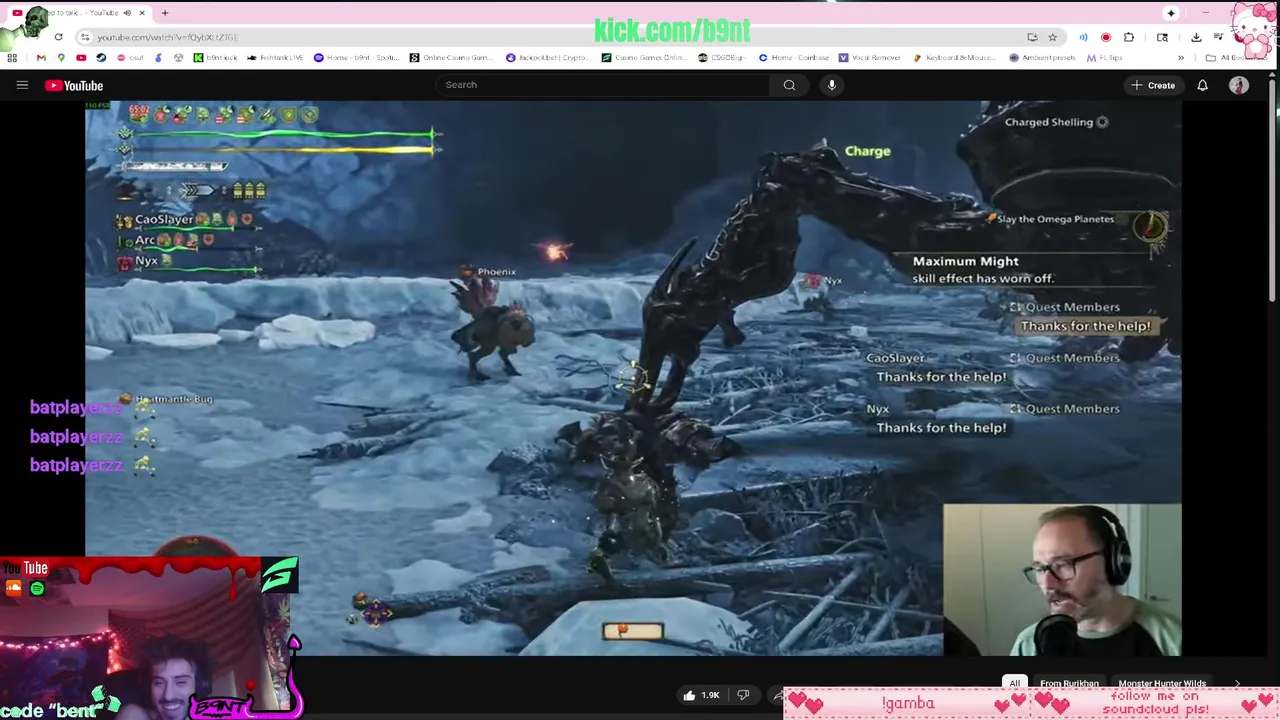Click the install/cast icon in the address bar
Viewport: 1280px width, 720px height.
pyautogui.click(x=1032, y=37)
